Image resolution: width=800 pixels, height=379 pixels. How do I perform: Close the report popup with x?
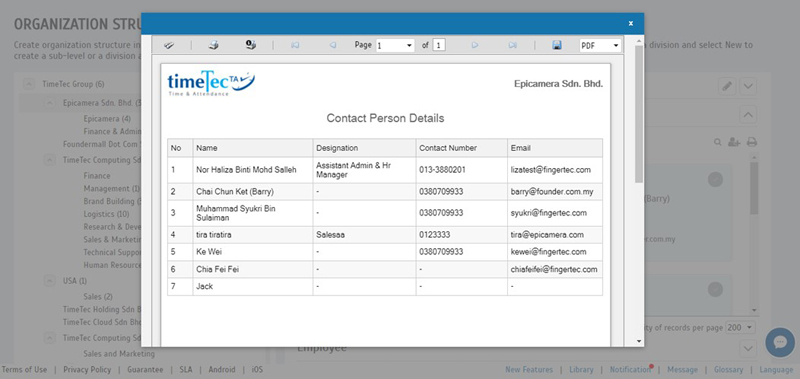pos(631,23)
